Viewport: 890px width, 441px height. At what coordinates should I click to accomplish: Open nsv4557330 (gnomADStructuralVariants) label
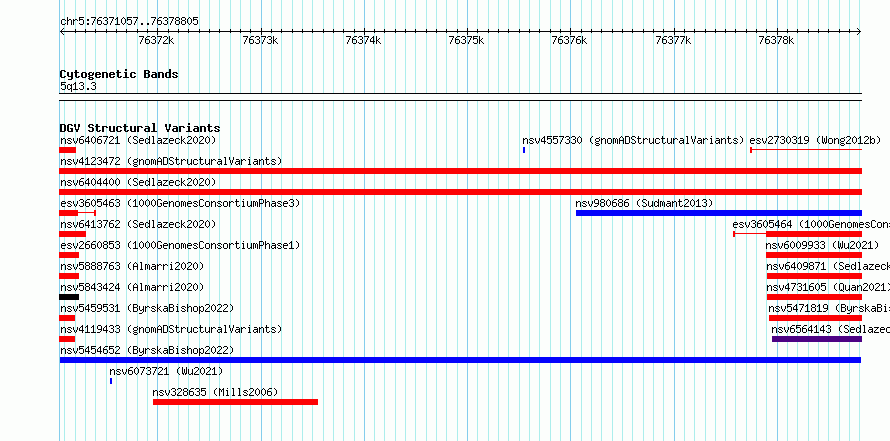click(x=633, y=140)
